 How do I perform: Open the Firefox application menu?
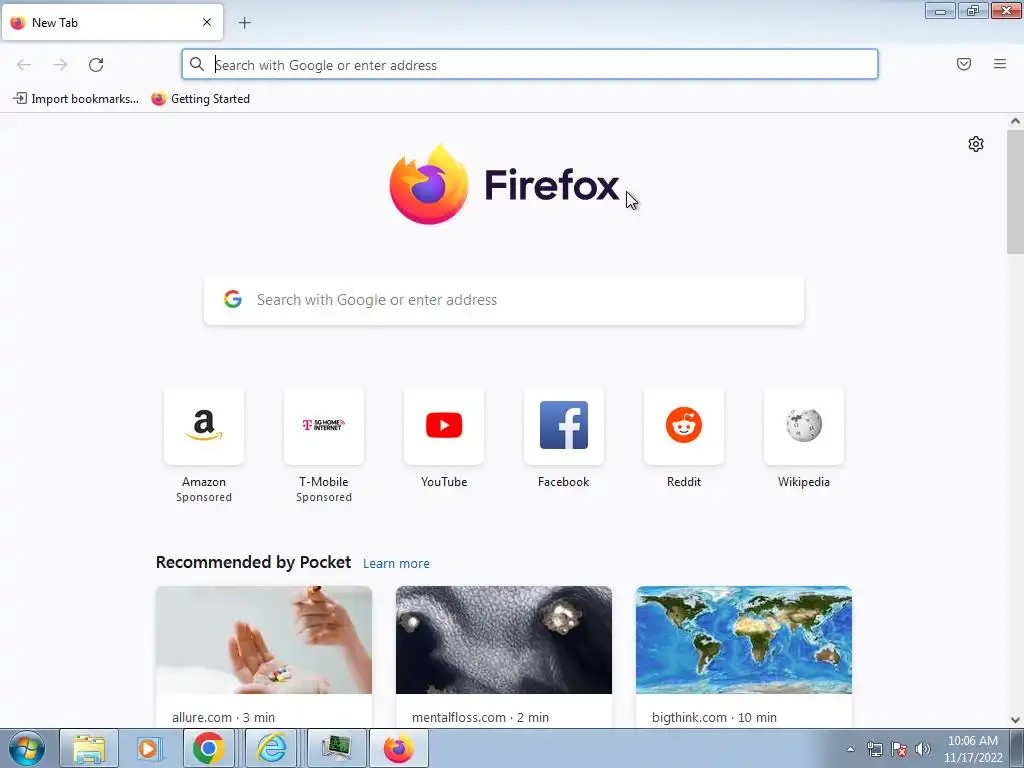point(1000,64)
